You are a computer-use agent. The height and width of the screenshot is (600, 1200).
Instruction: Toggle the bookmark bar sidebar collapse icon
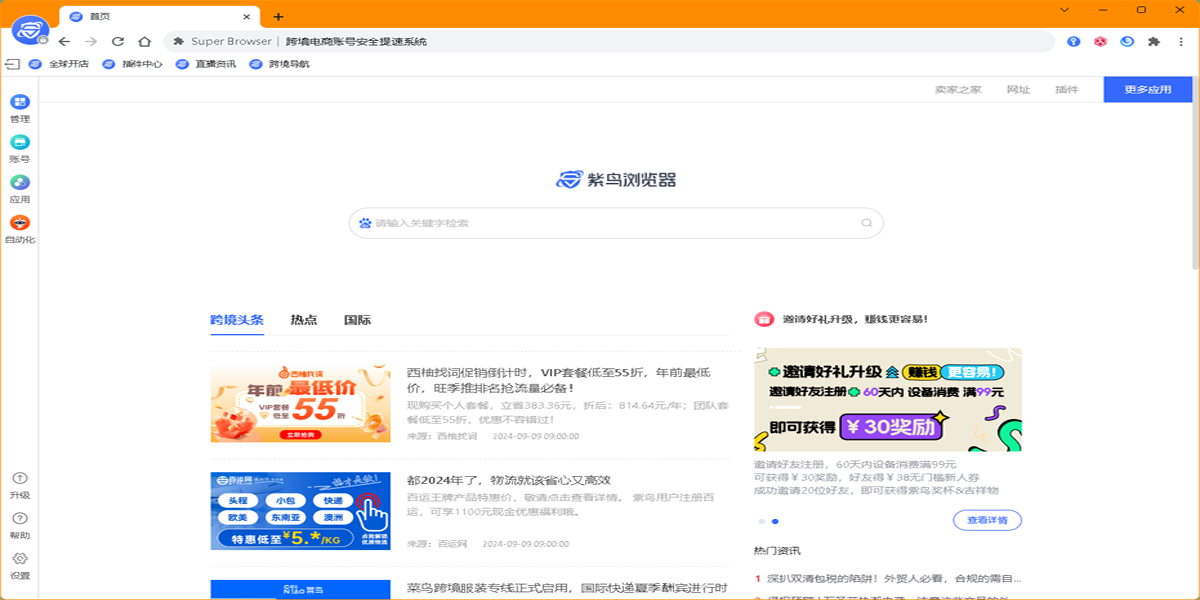(x=13, y=64)
